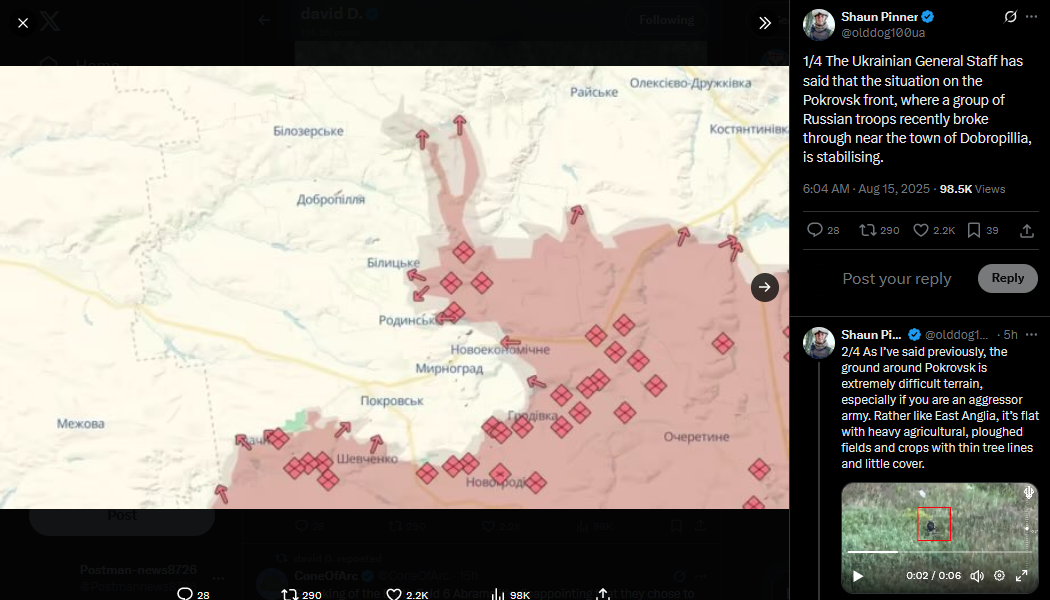
Task: Seek along the video progress bar
Action: pos(939,552)
